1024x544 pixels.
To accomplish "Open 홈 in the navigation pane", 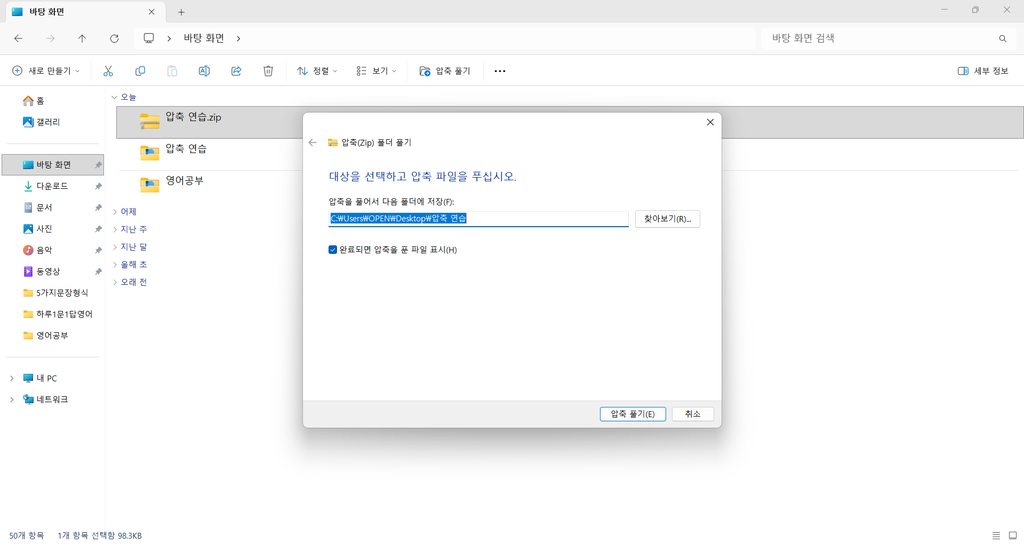I will click(x=34, y=101).
